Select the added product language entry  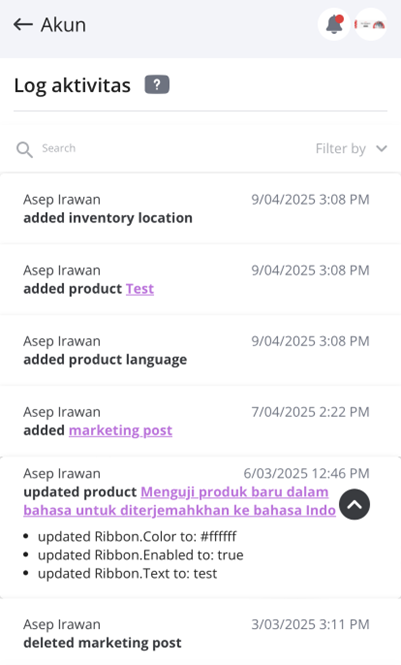click(x=200, y=350)
